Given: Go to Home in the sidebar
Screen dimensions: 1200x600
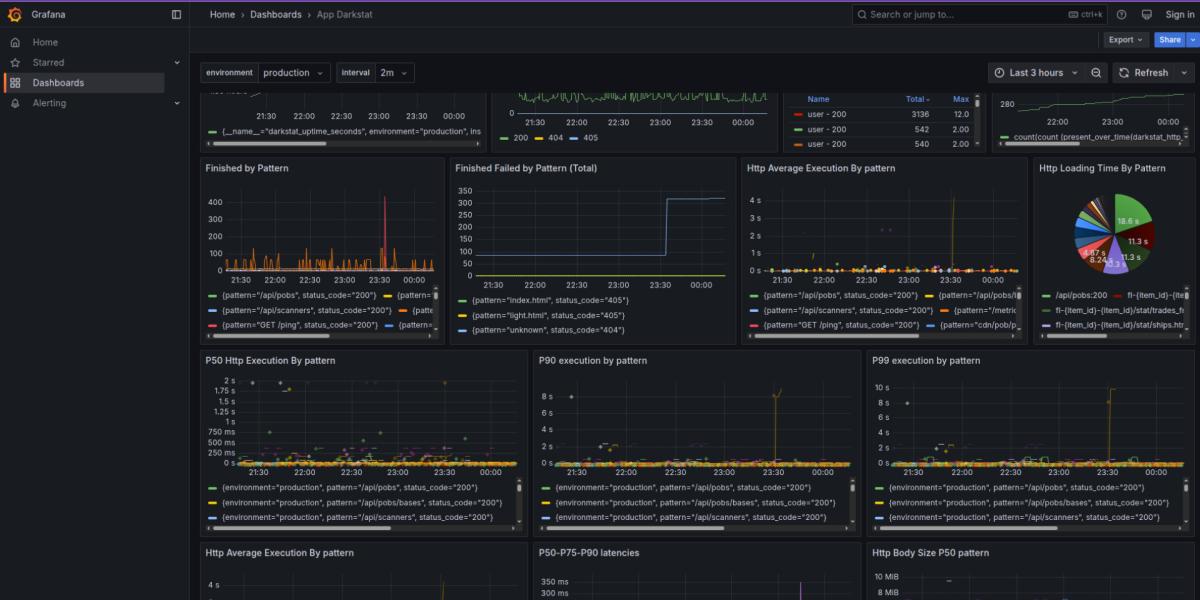Looking at the screenshot, I should [x=45, y=42].
